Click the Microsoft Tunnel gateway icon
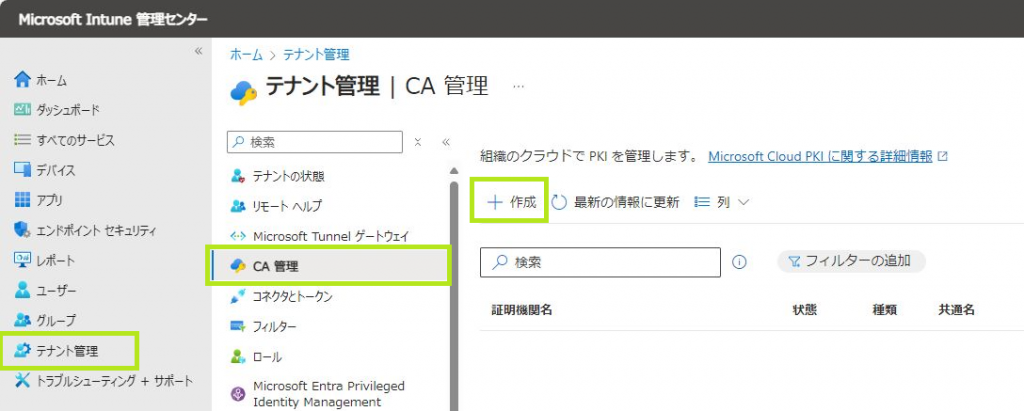This screenshot has width=1024, height=411. point(238,236)
